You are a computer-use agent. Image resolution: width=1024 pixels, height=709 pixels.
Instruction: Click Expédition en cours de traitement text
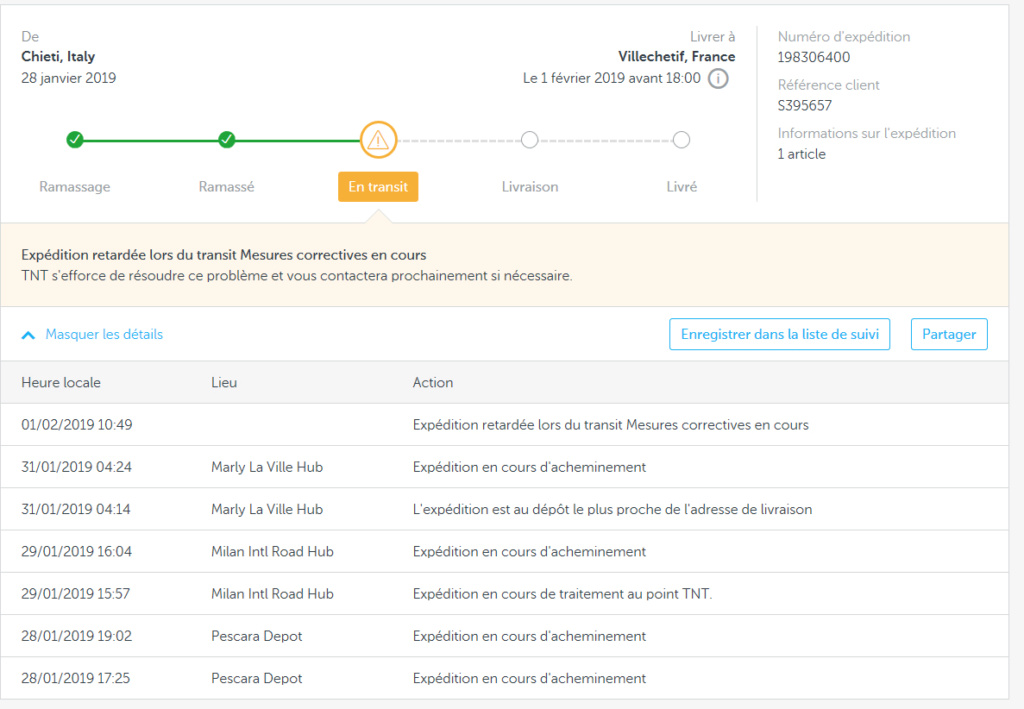[562, 594]
